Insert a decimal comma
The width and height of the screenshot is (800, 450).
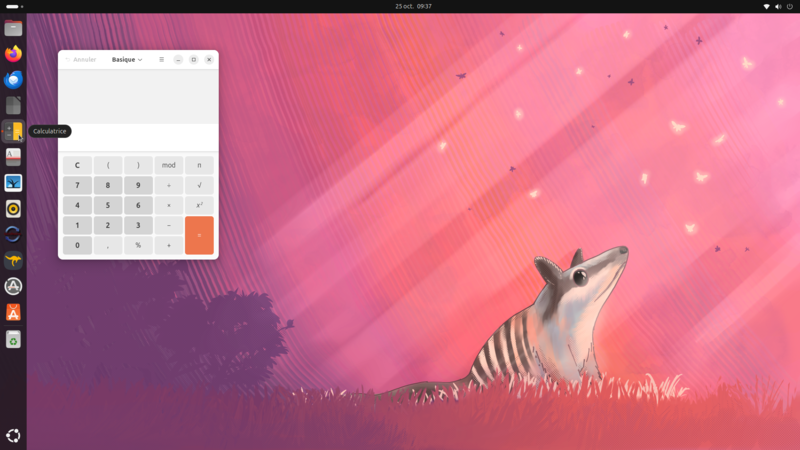coord(108,245)
